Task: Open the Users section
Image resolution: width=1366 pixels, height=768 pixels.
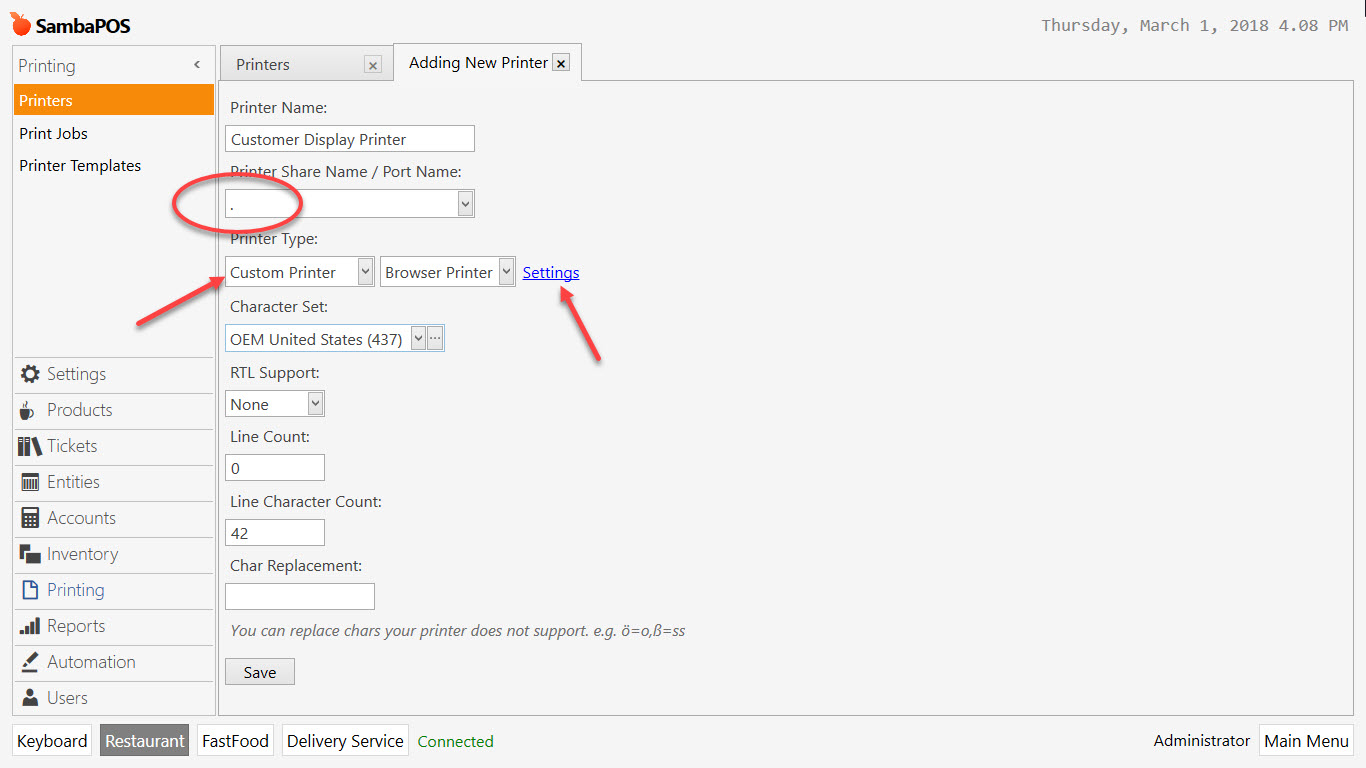Action: click(66, 698)
